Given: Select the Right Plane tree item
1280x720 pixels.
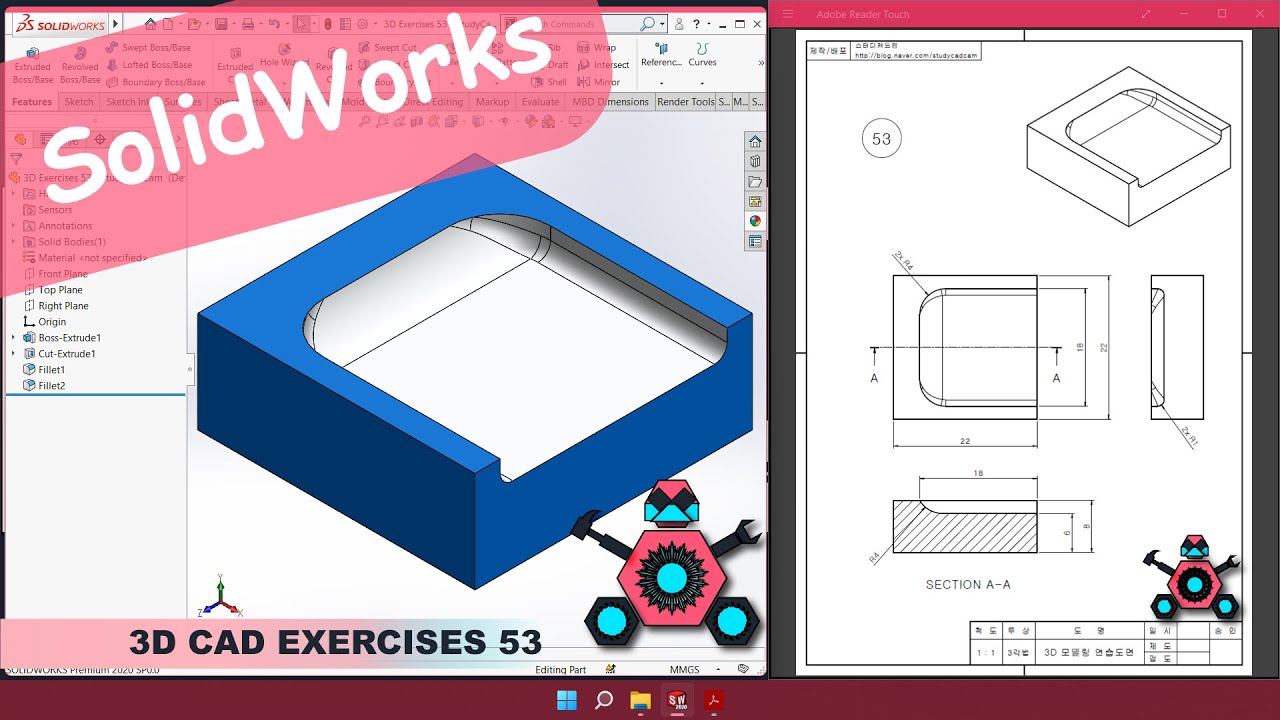Looking at the screenshot, I should point(56,306).
